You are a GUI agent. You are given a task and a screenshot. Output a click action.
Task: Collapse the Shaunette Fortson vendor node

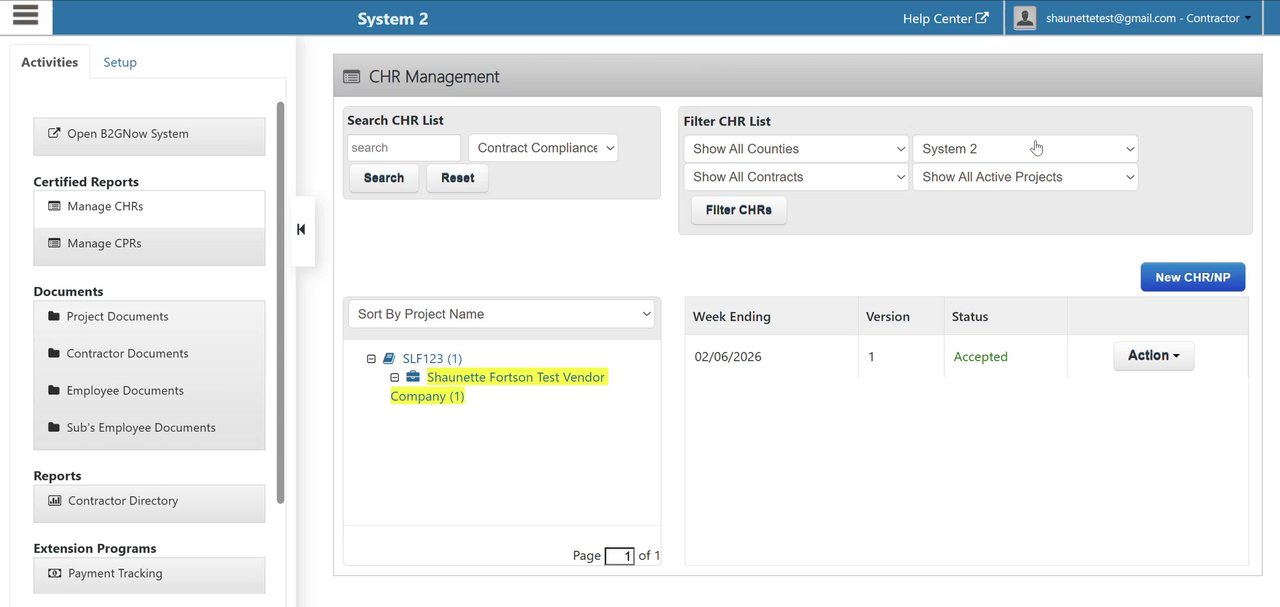[x=395, y=377]
